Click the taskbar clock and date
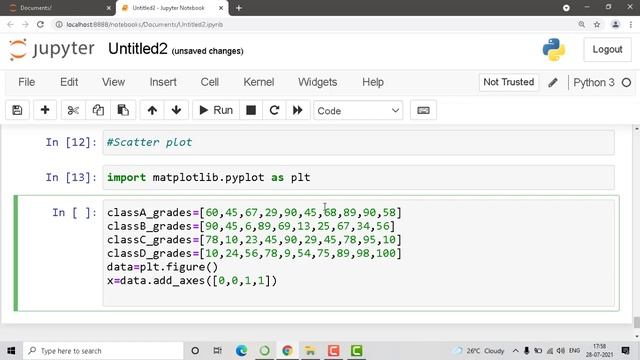The width and height of the screenshot is (640, 360). [600, 351]
